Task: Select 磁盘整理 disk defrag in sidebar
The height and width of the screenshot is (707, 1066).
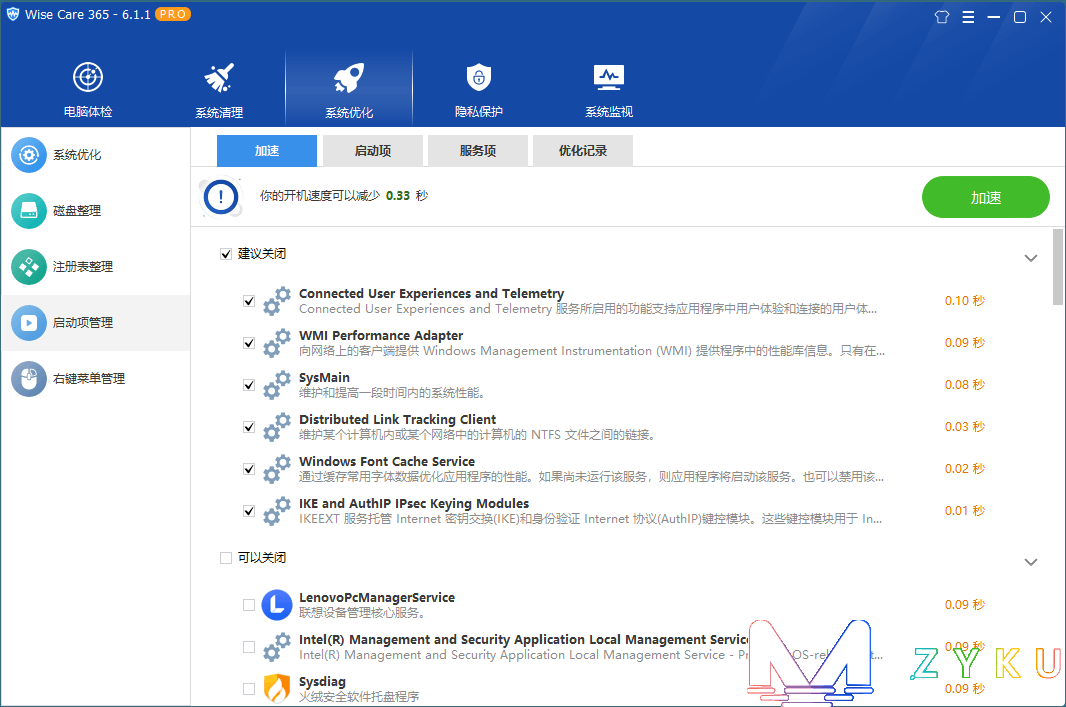Action: tap(95, 211)
